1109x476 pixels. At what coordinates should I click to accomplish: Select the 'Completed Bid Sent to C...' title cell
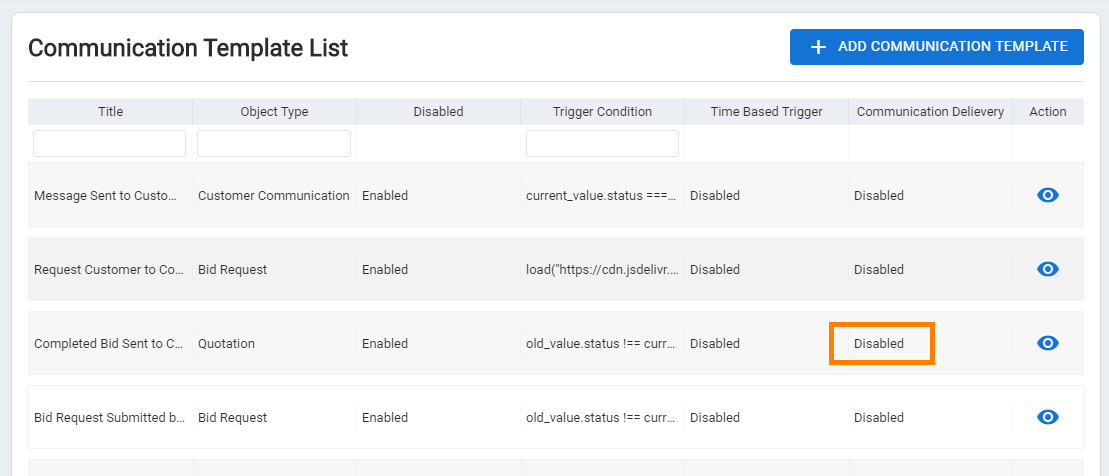tap(109, 344)
